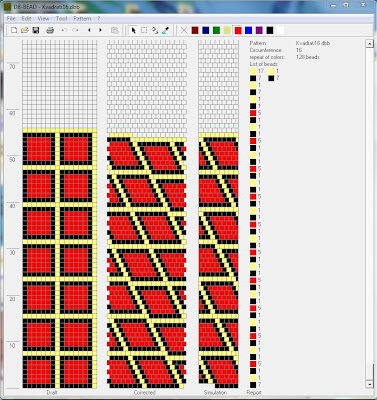Open the Pattern menu
This screenshot has height=400, width=377.
click(x=82, y=19)
